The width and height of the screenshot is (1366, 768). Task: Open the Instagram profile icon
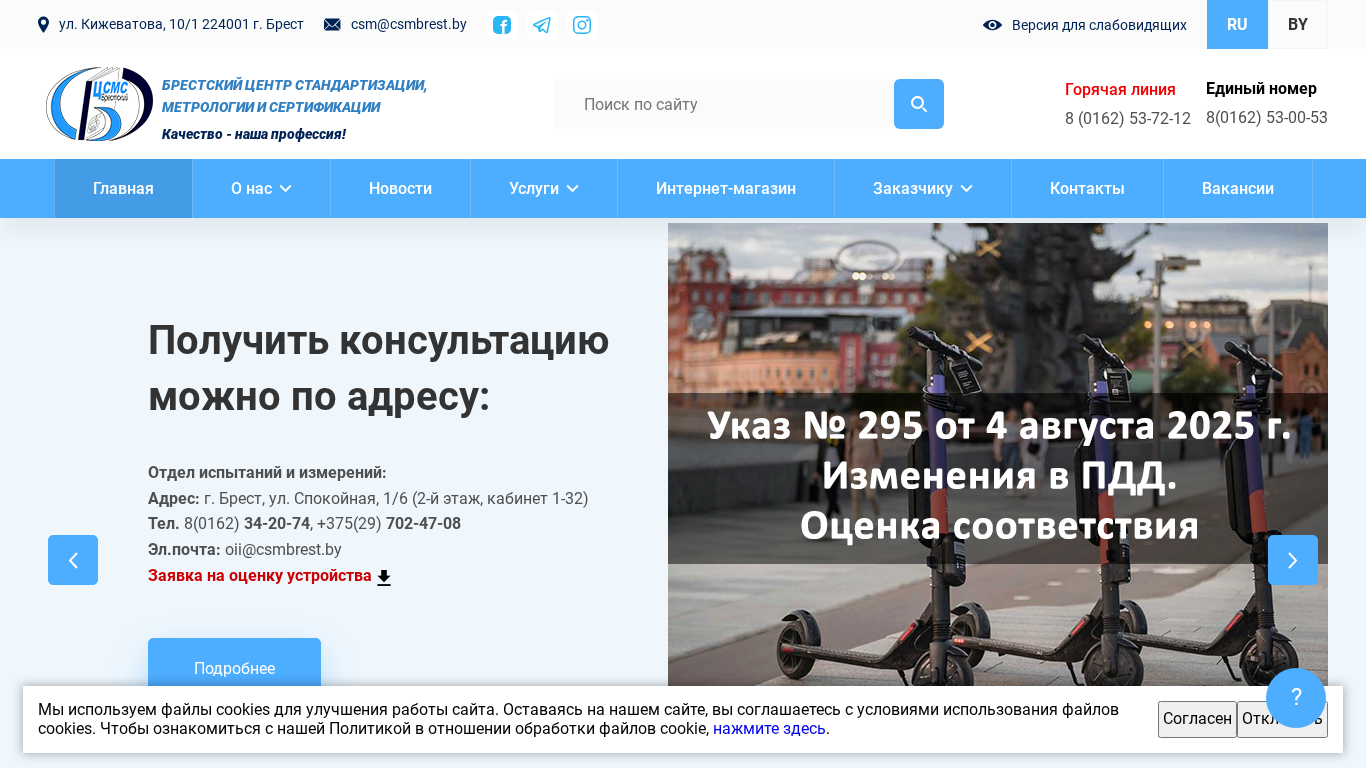tap(582, 25)
